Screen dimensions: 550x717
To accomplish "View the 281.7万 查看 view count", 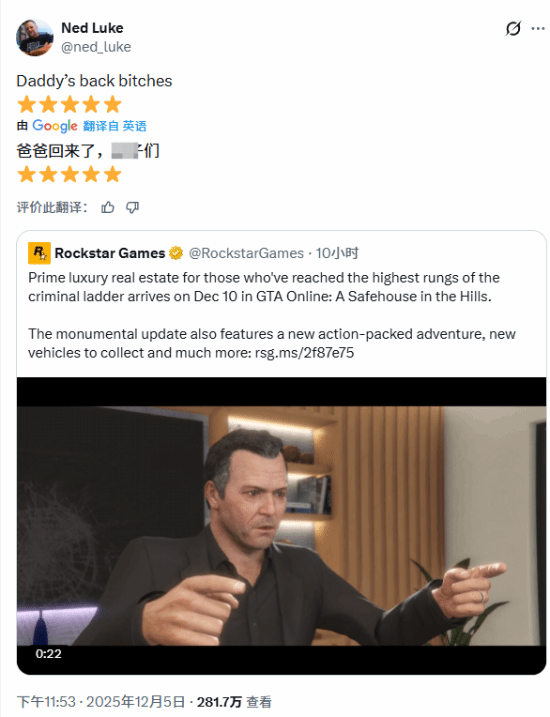I will point(234,702).
